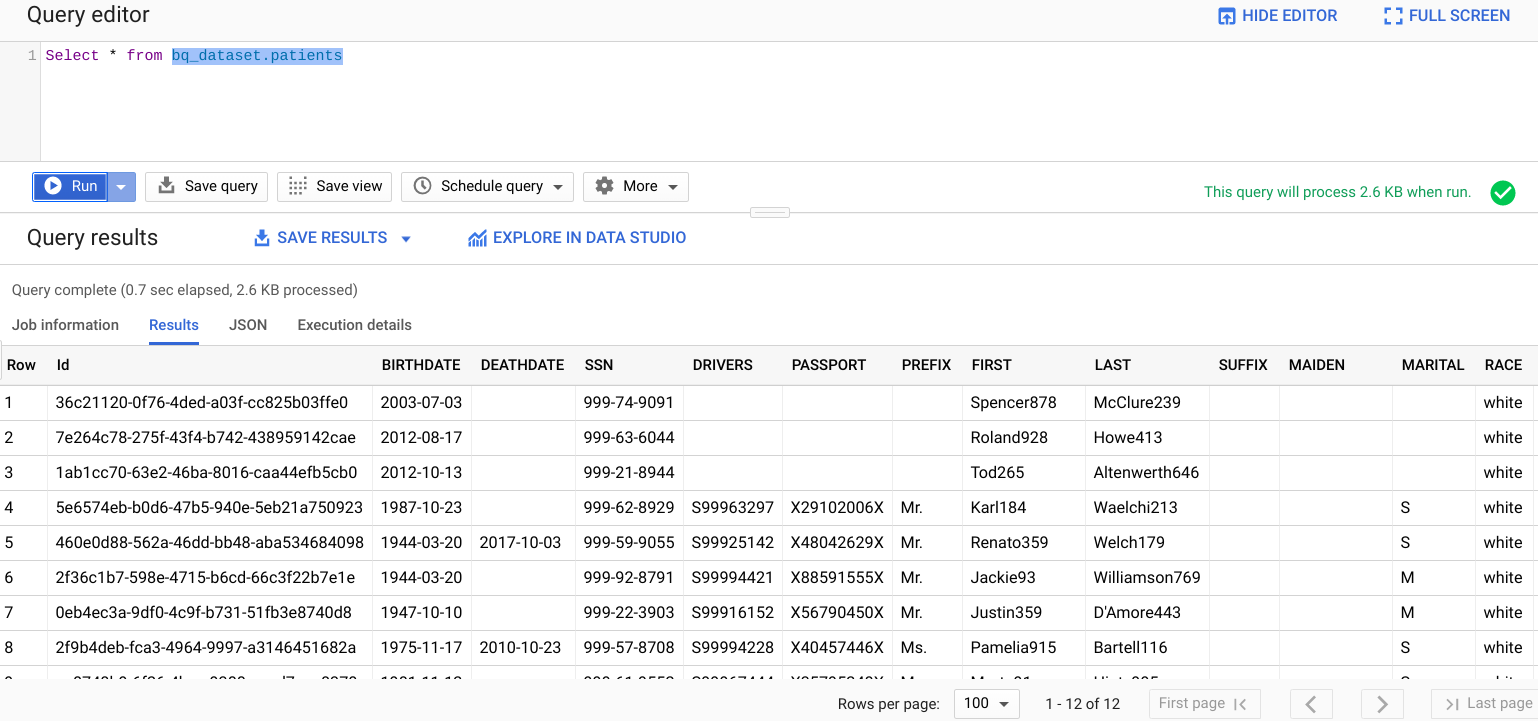
Task: Click the Save view button
Action: tap(335, 186)
